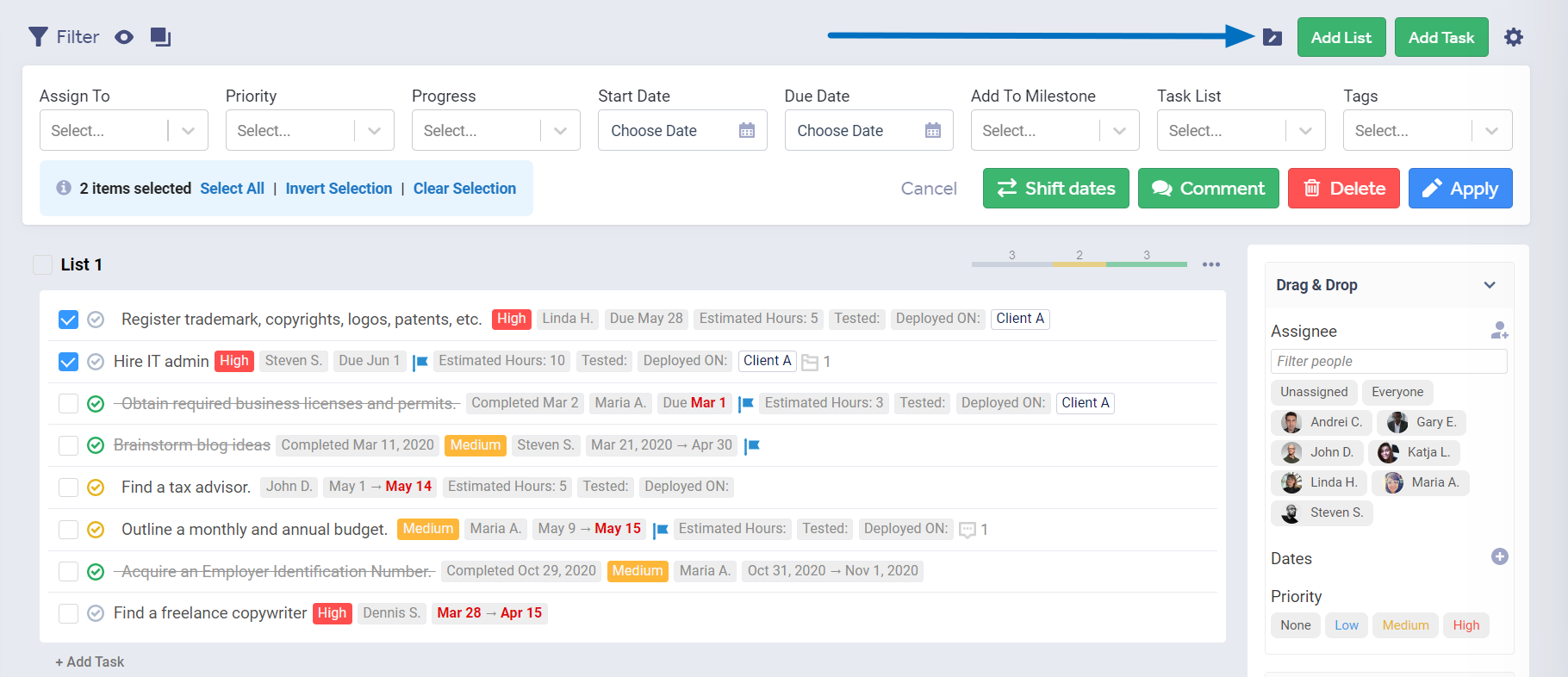Viewport: 1568px width, 677px height.
Task: Check the List 1 select-all checkbox
Action: (x=42, y=264)
